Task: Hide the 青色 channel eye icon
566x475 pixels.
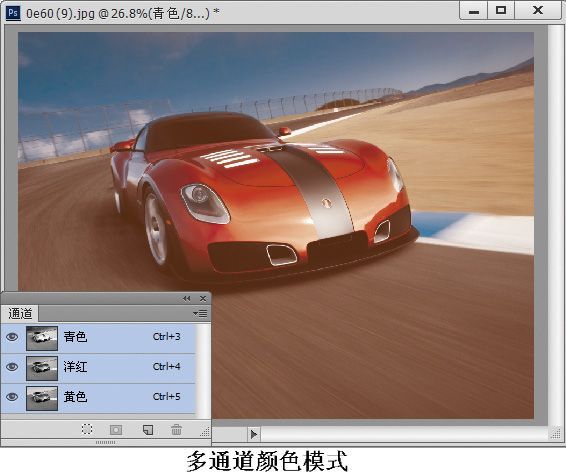Action: [x=12, y=337]
